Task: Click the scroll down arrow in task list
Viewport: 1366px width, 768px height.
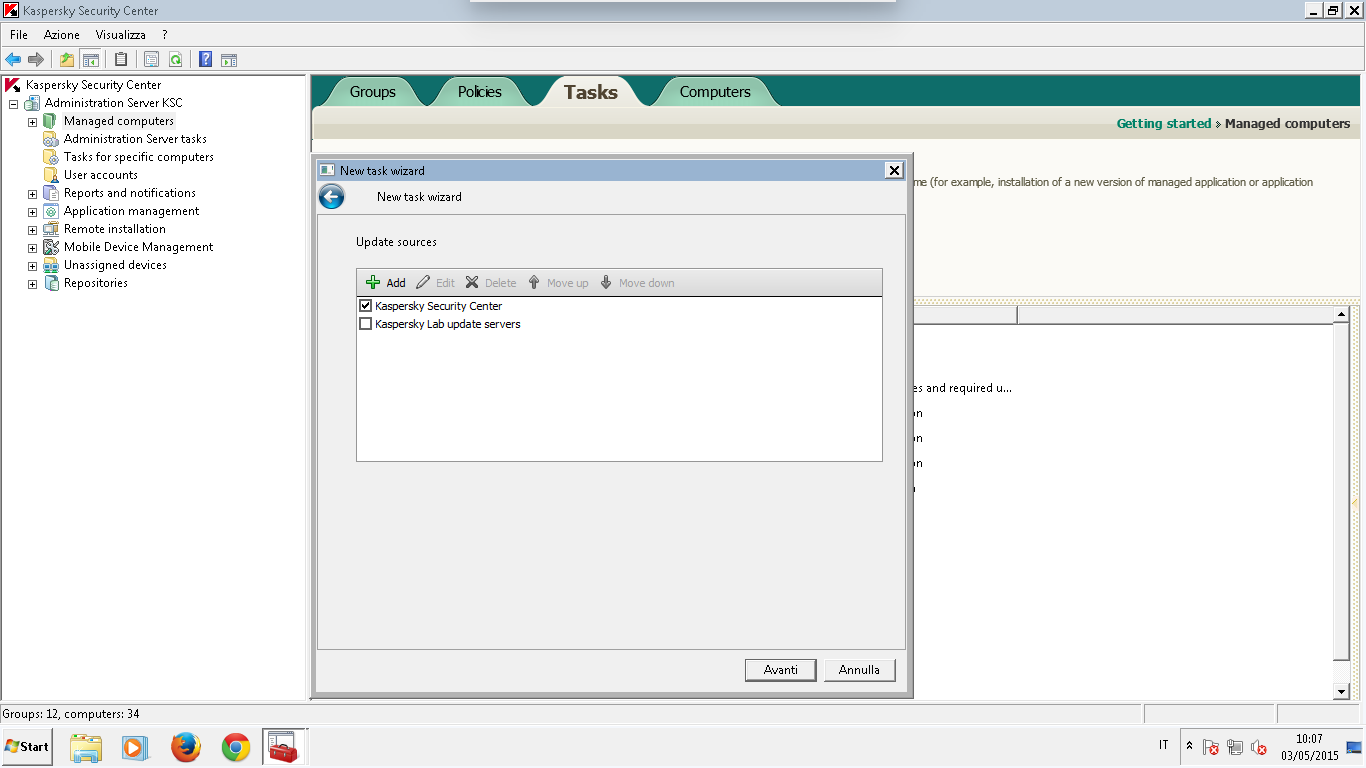Action: click(1342, 692)
